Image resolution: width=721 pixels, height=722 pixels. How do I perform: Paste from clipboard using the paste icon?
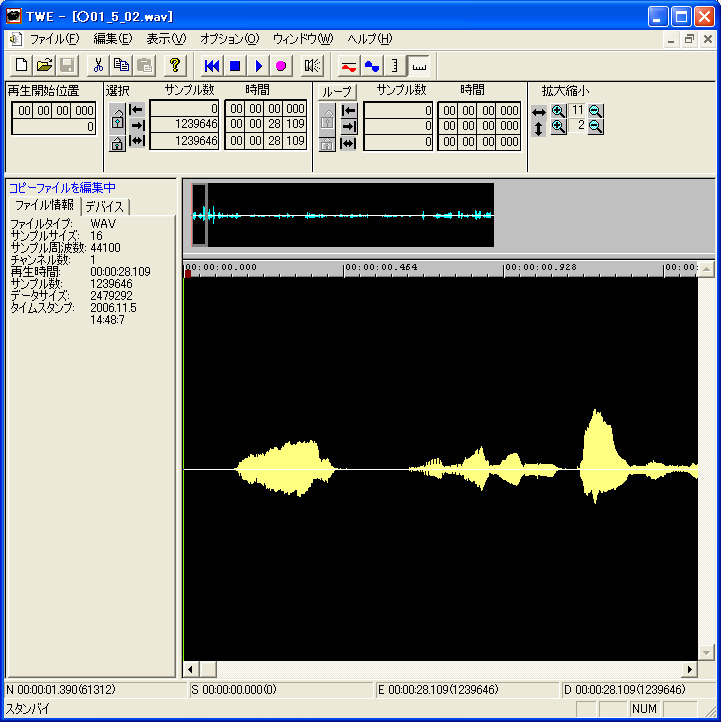point(144,66)
